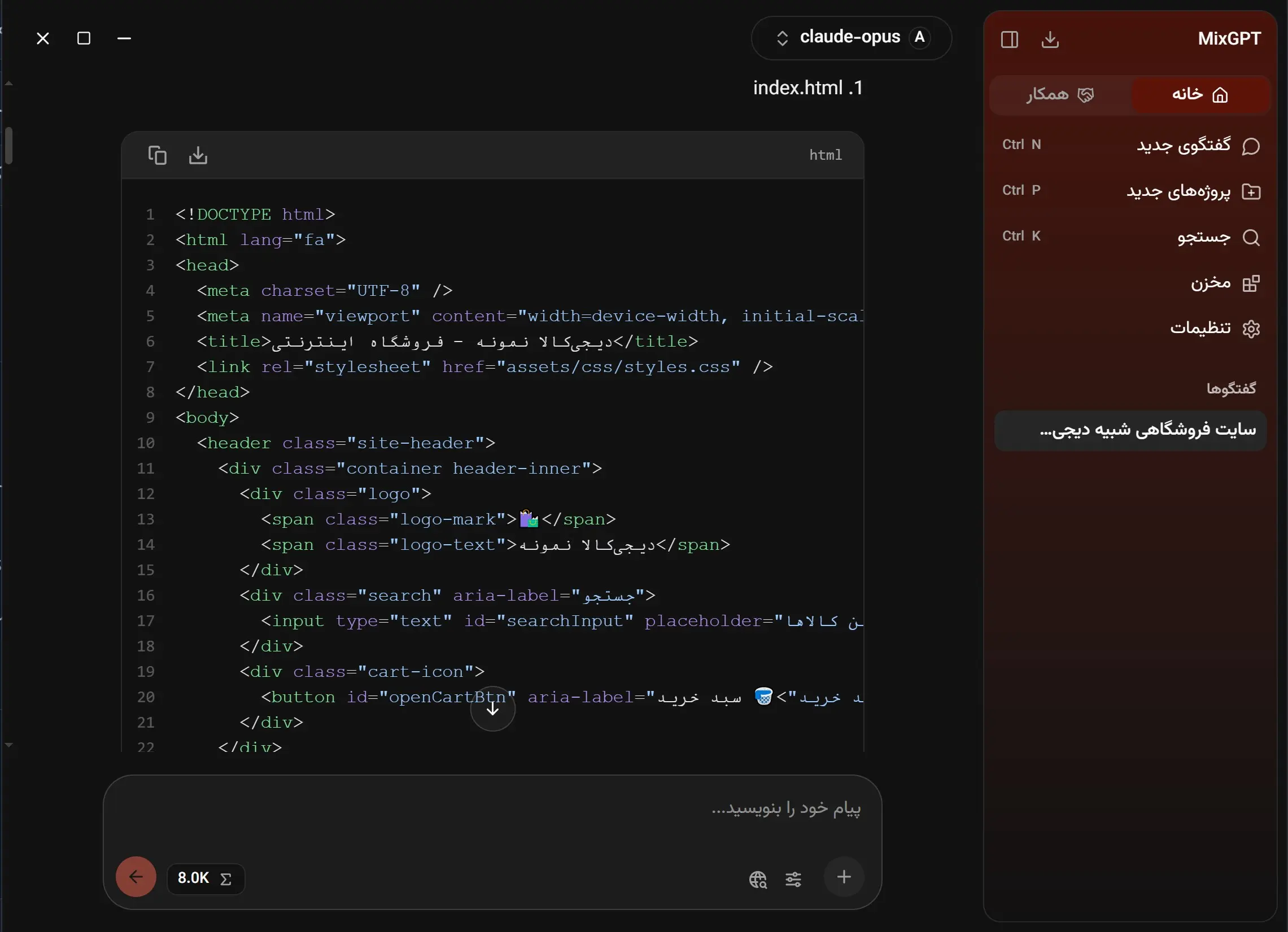Copy the html code block
This screenshot has height=932, width=1288.
[x=158, y=155]
